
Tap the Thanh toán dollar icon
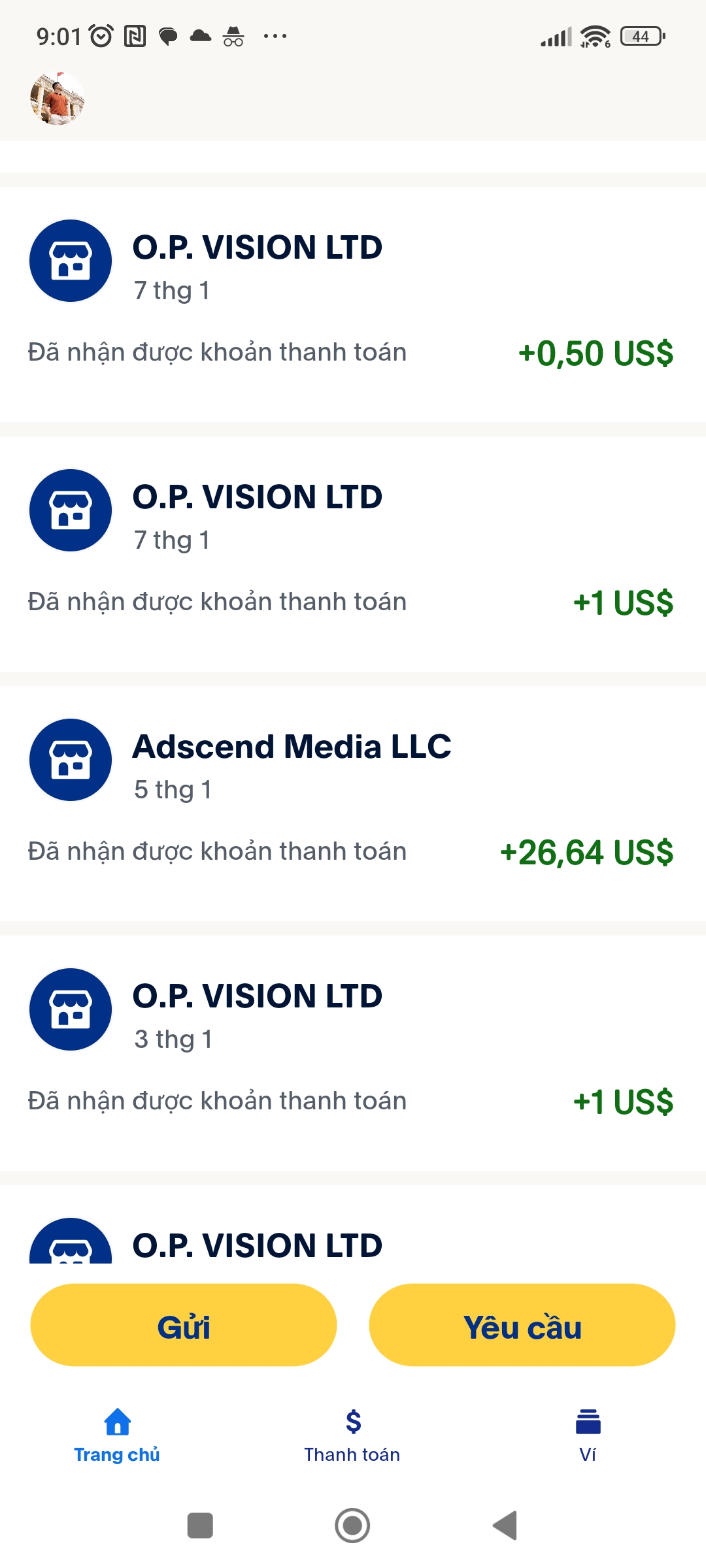click(x=353, y=1422)
